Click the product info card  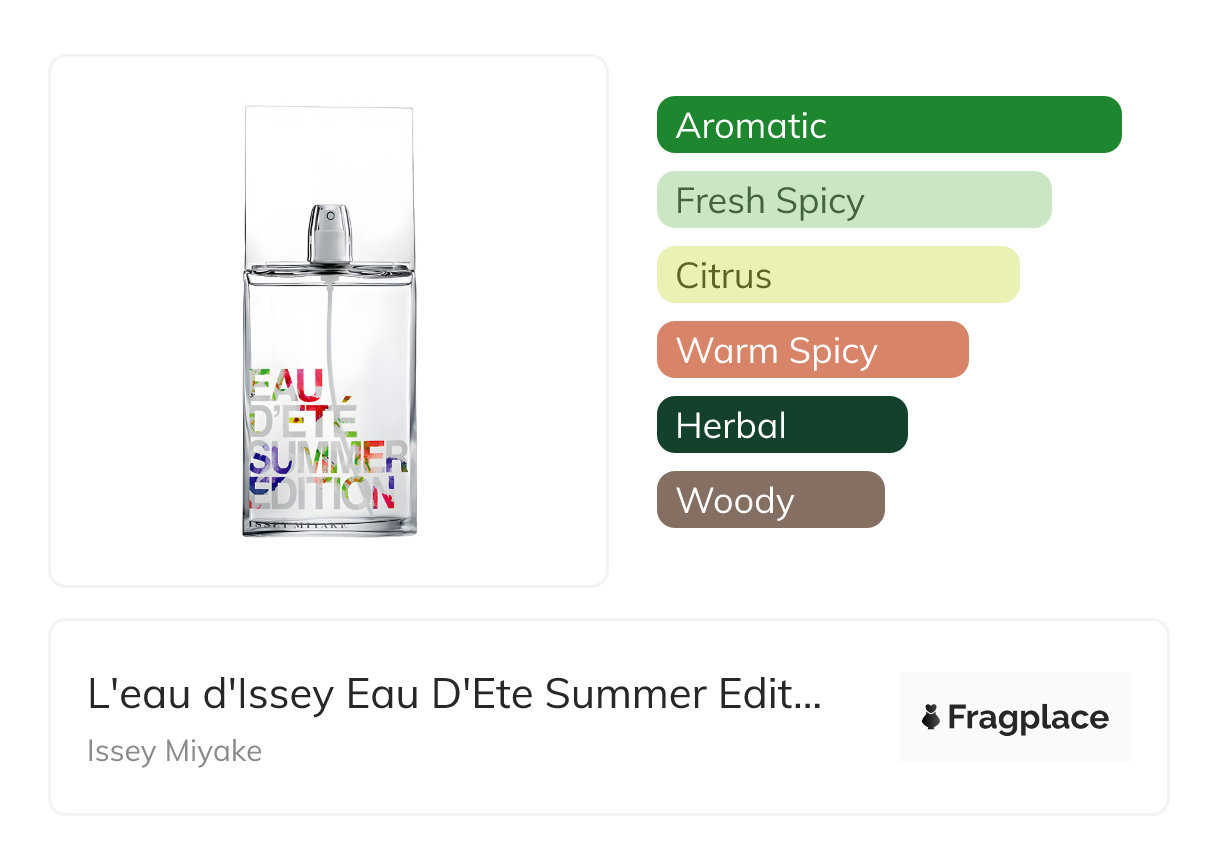(x=609, y=717)
